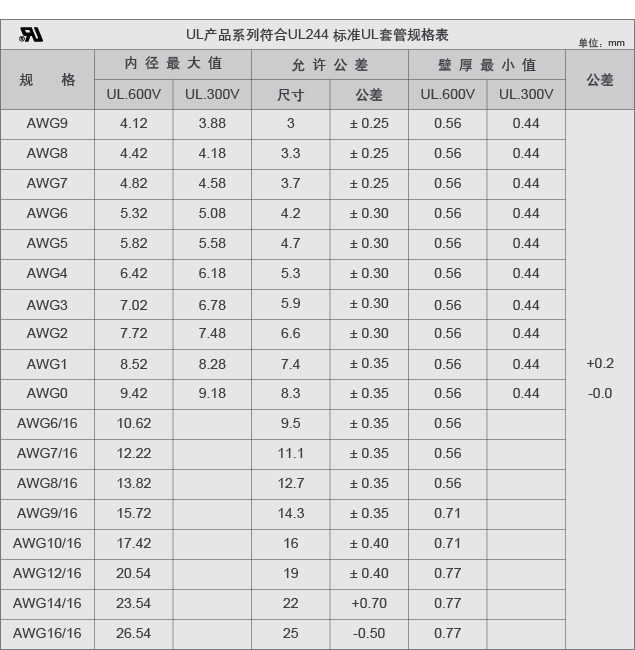Select the 允许公差 header cell
Screen dimensions: 635x650
point(330,64)
